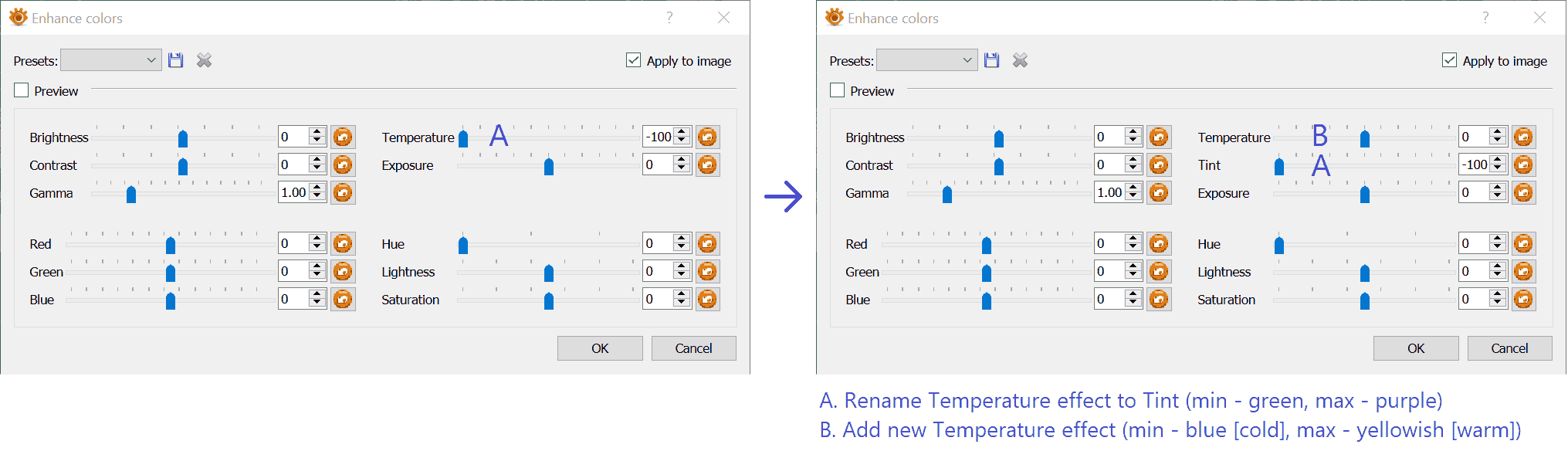Reset Hue in the right dialog
Image resolution: width=1568 pixels, height=451 pixels.
1523,243
